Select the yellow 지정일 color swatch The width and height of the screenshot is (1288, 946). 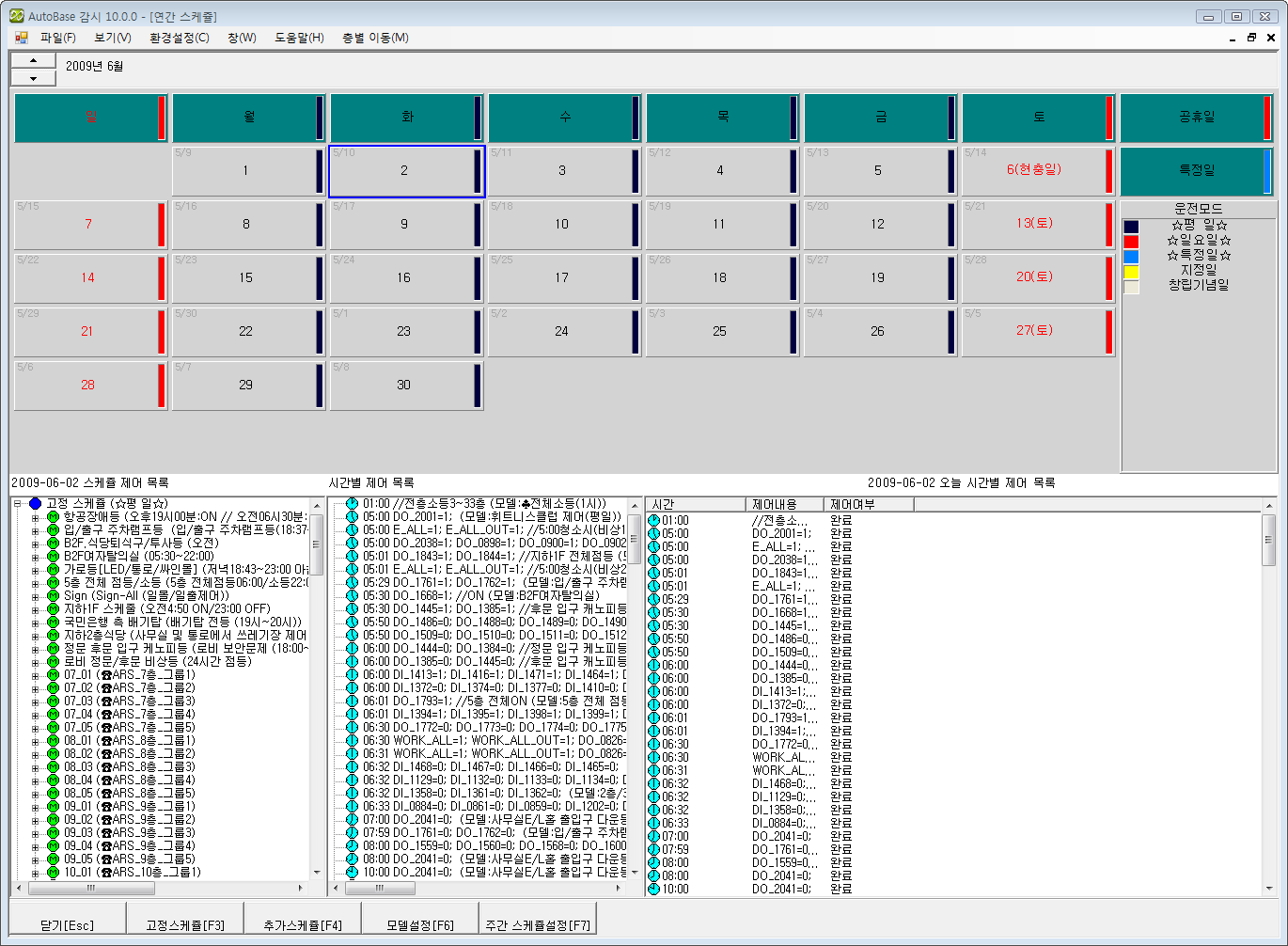point(1131,272)
